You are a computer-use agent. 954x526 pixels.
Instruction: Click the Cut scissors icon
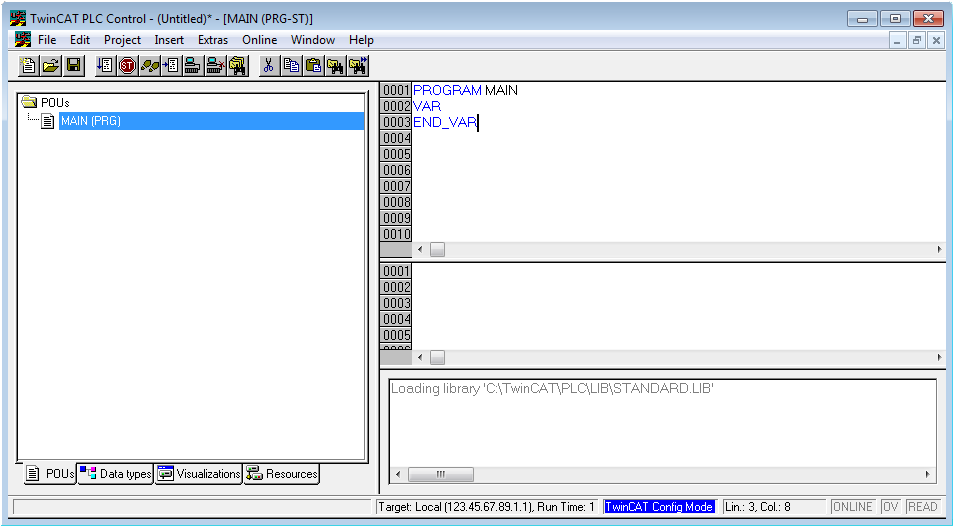tap(268, 66)
